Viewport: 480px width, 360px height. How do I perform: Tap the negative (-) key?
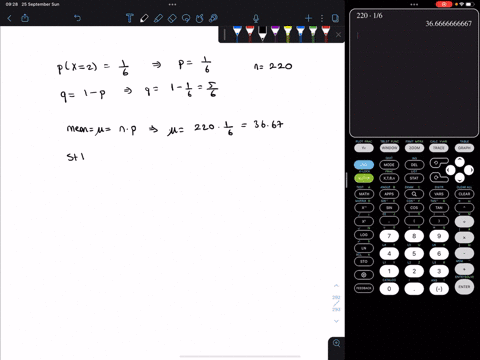pos(439,289)
